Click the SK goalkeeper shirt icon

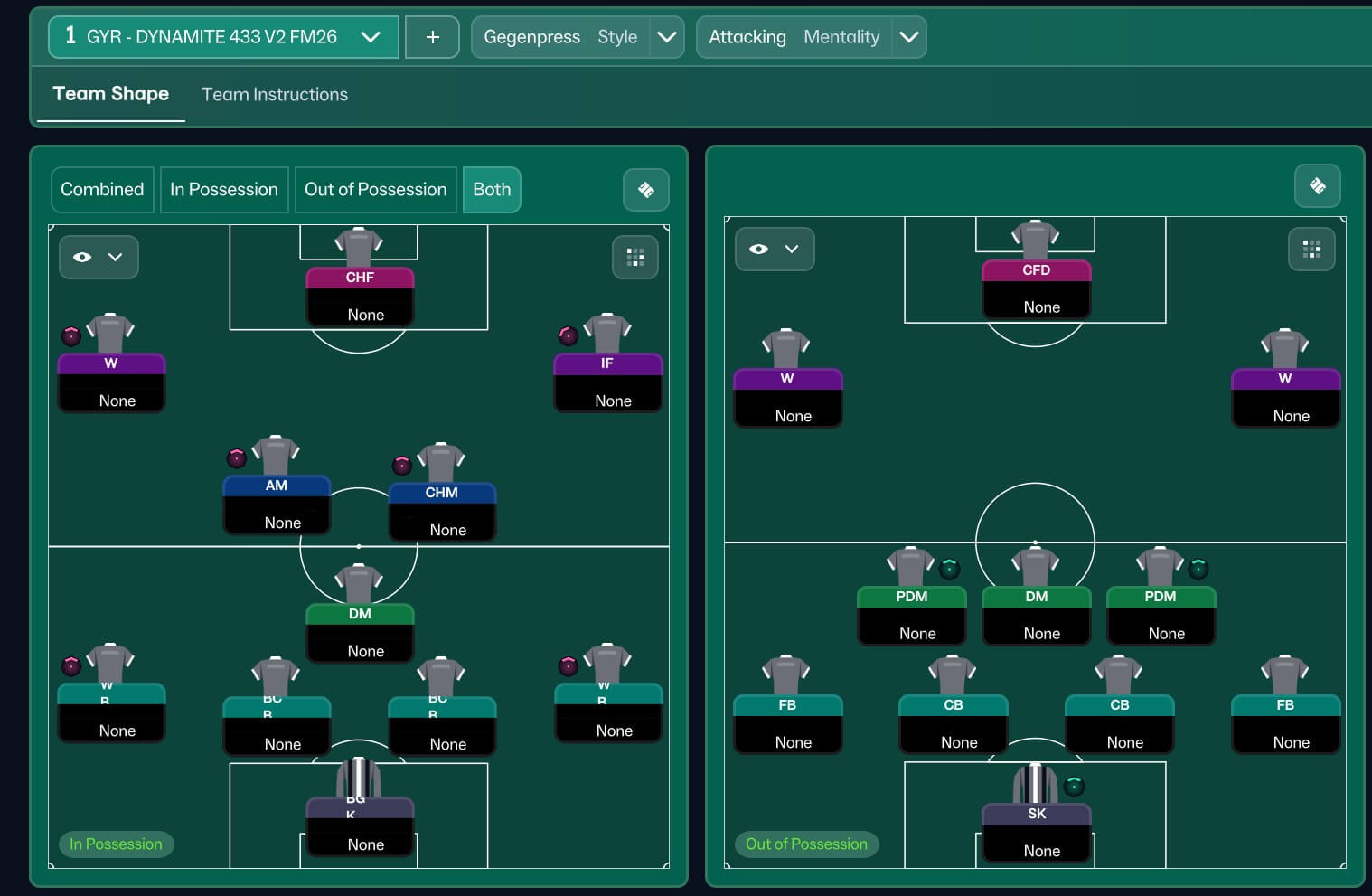coord(1035,783)
